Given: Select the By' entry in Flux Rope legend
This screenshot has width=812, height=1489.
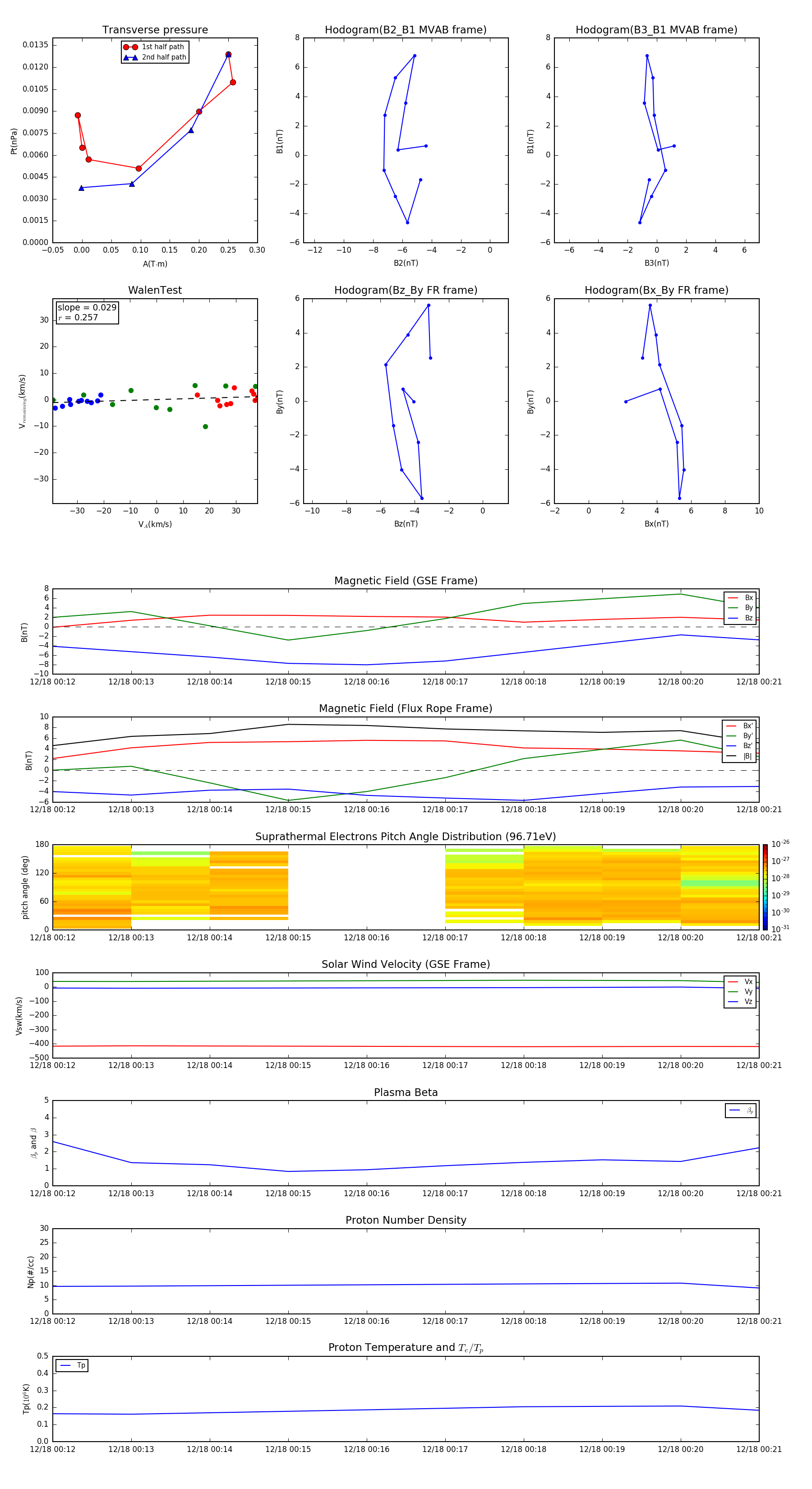Looking at the screenshot, I should click(739, 736).
